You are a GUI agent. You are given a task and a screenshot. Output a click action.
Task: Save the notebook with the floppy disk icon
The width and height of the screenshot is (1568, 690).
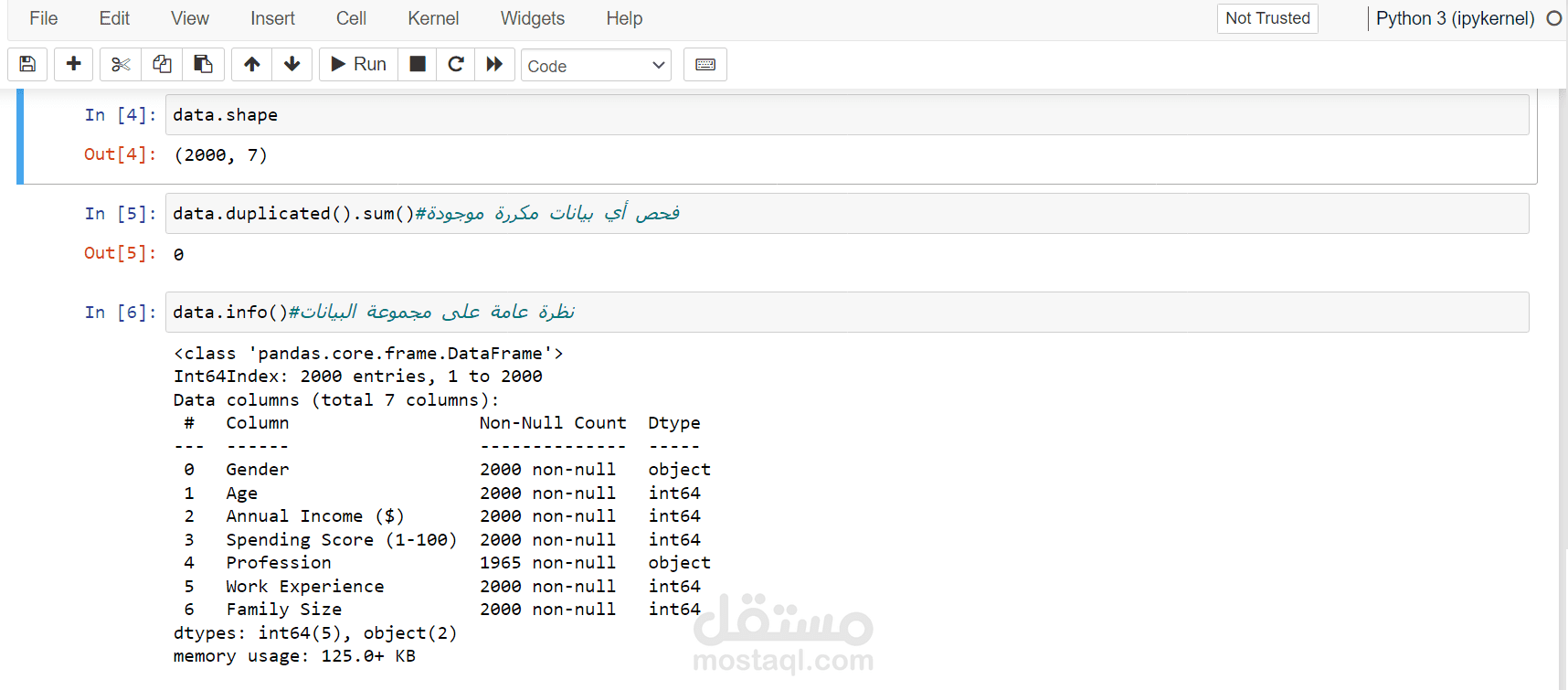27,64
